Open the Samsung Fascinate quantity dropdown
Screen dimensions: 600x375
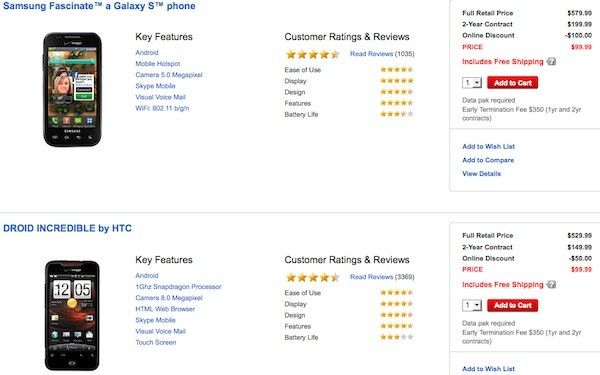click(472, 83)
